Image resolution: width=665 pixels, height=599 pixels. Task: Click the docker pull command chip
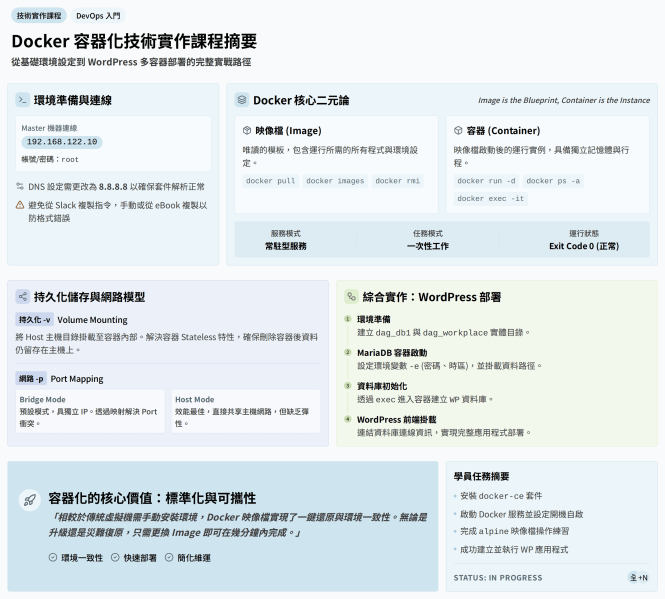271,181
